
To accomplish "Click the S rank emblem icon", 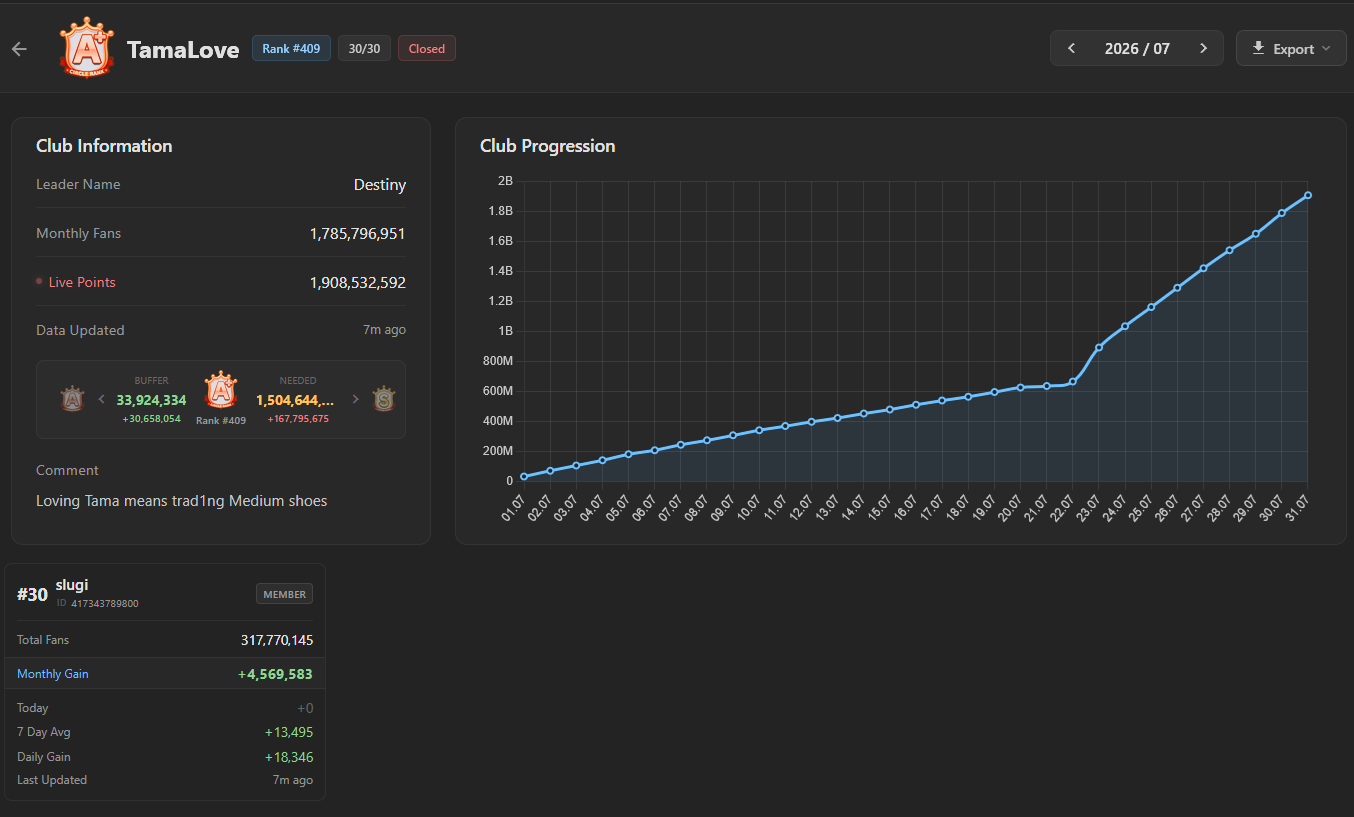I will click(x=384, y=399).
